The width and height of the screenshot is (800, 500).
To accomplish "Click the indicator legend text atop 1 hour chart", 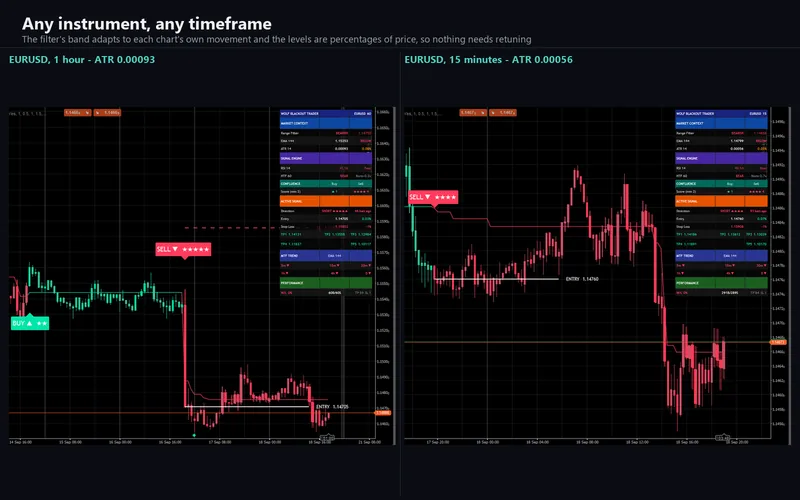I will 27,113.
